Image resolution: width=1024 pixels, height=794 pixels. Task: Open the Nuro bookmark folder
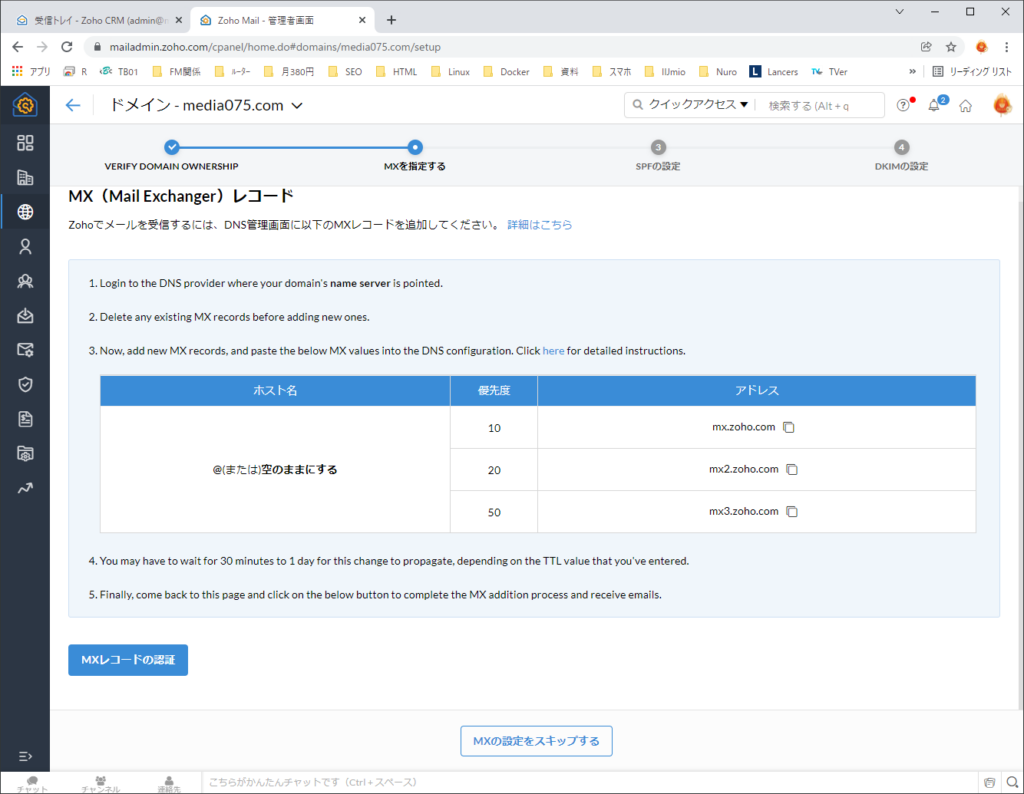coord(718,72)
